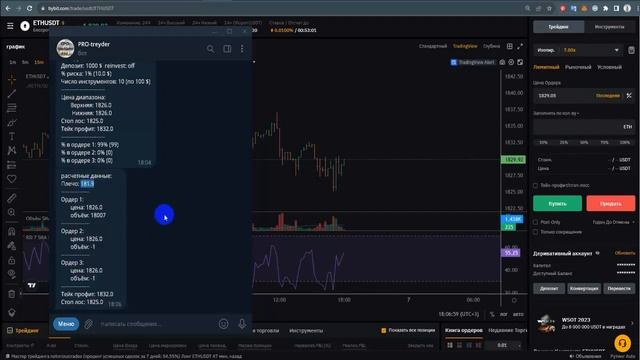640x360 pixels.
Task: Open the margin mode and leverage dropdown
Action: 578,50
